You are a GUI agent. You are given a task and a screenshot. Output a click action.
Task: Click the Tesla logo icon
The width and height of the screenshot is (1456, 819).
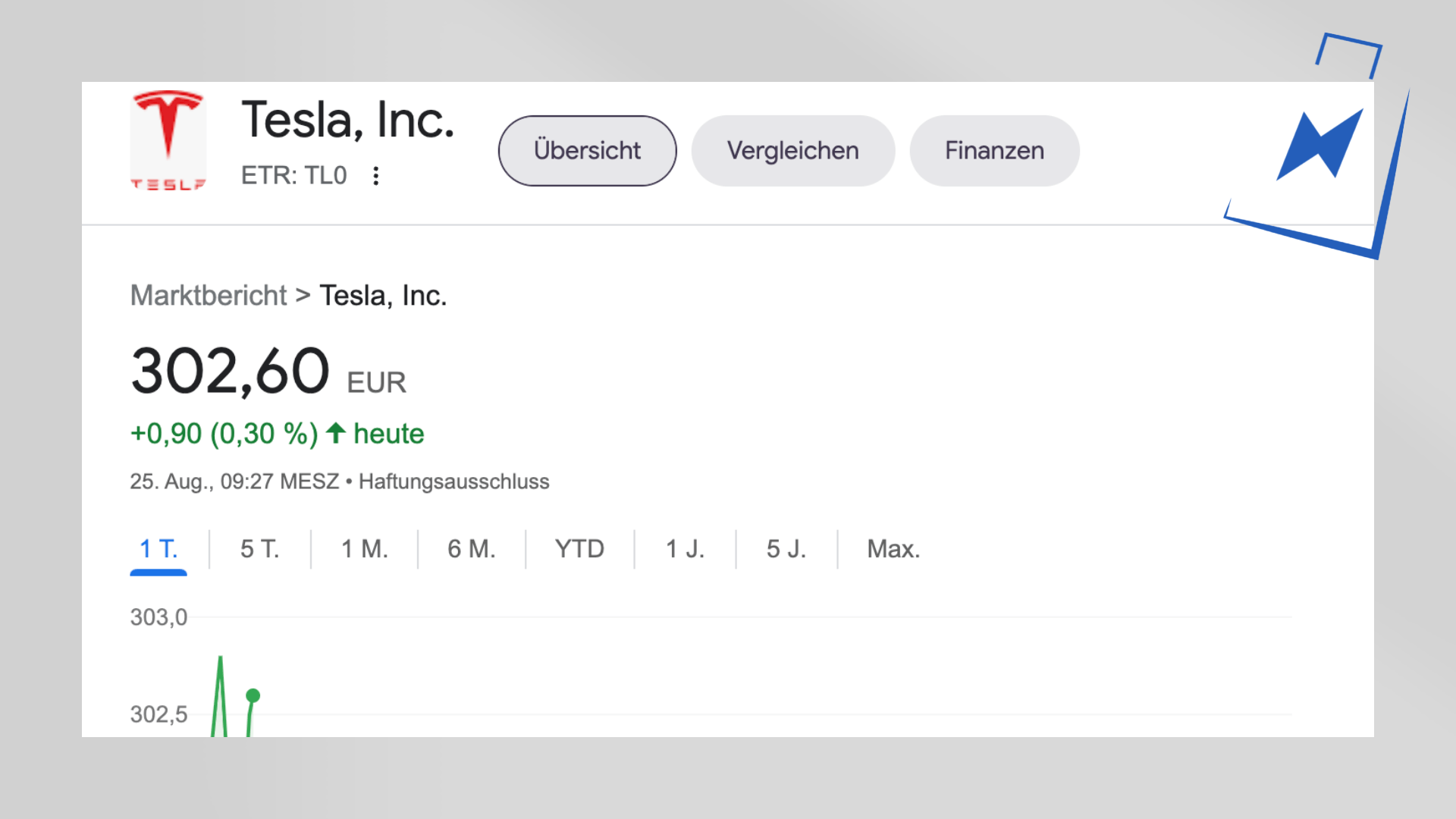coord(168,141)
